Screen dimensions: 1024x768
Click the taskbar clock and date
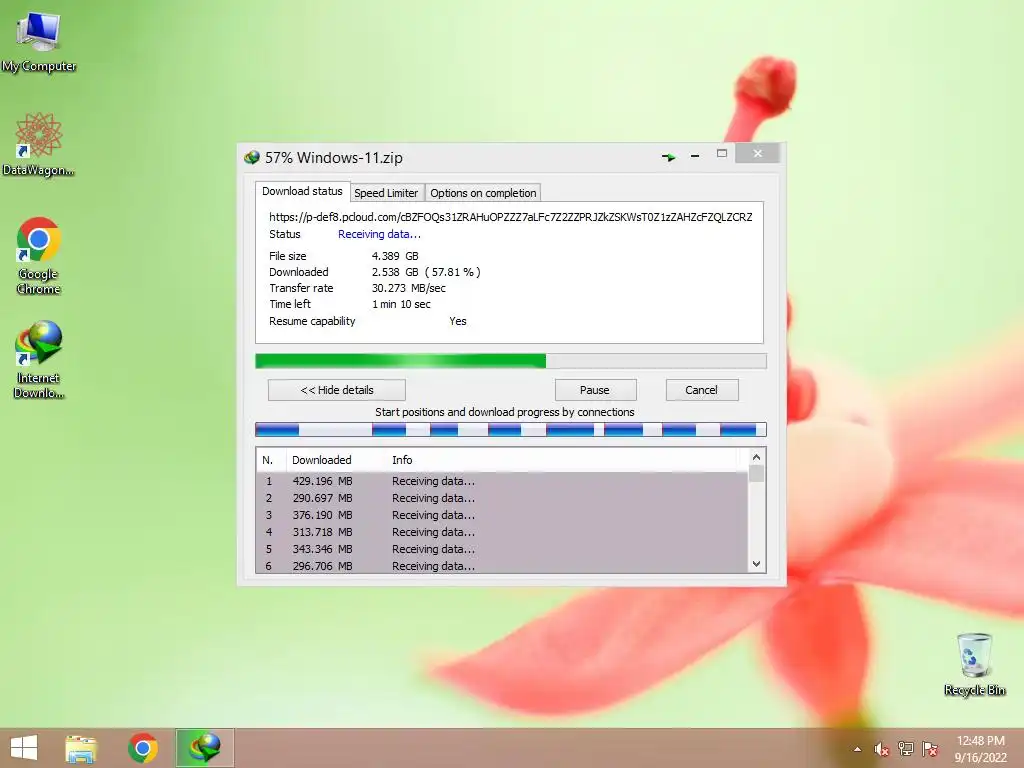coord(980,749)
